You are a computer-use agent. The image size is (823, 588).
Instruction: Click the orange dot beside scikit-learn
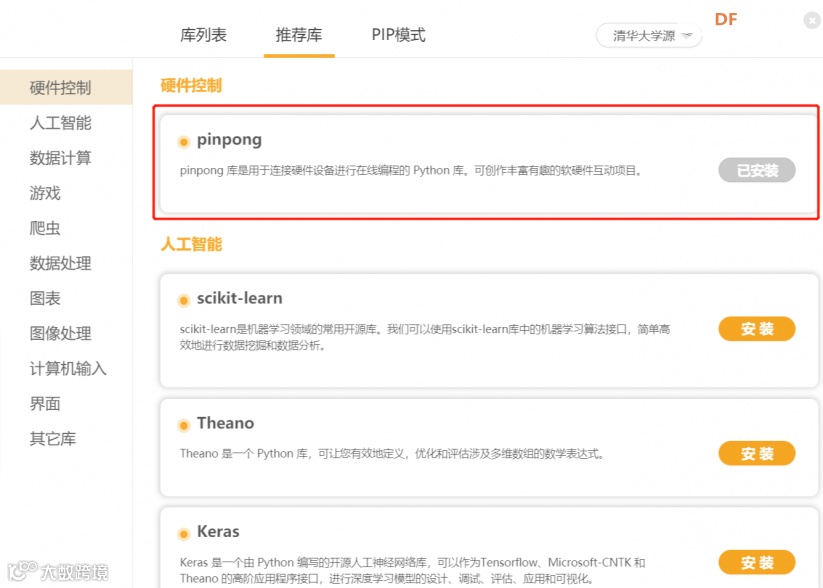[x=184, y=300]
